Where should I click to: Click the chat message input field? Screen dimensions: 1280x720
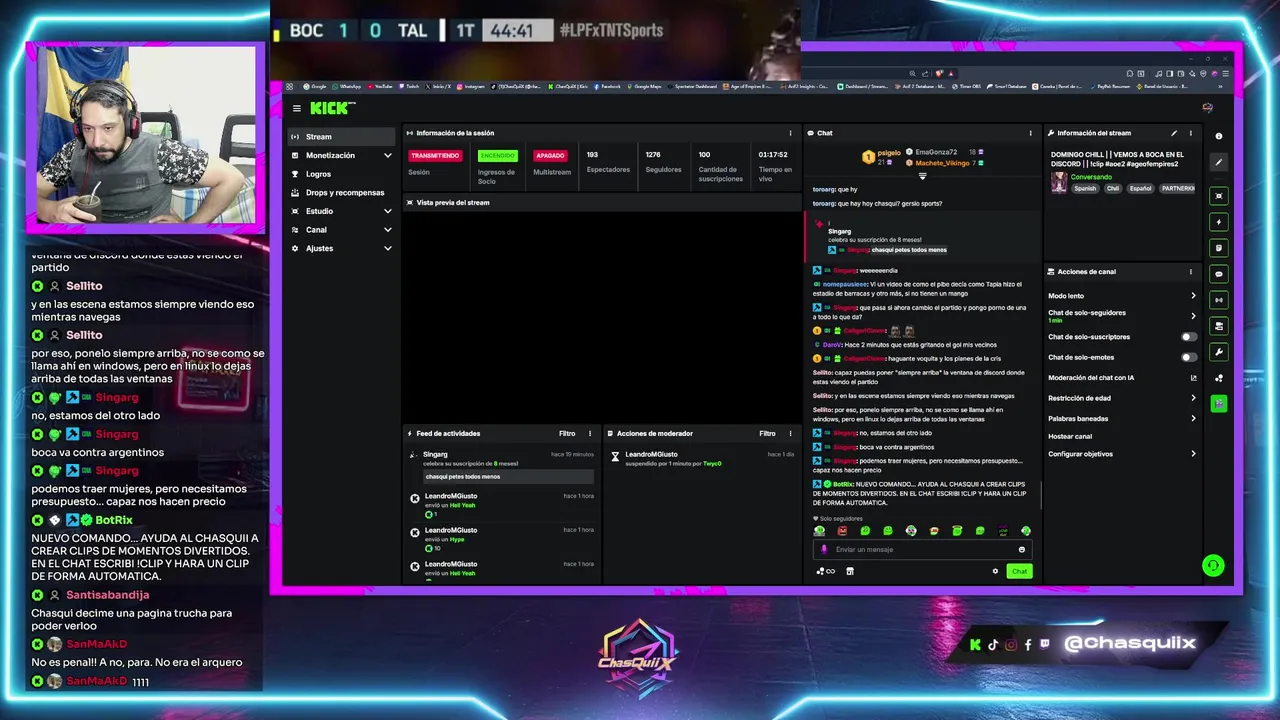922,549
